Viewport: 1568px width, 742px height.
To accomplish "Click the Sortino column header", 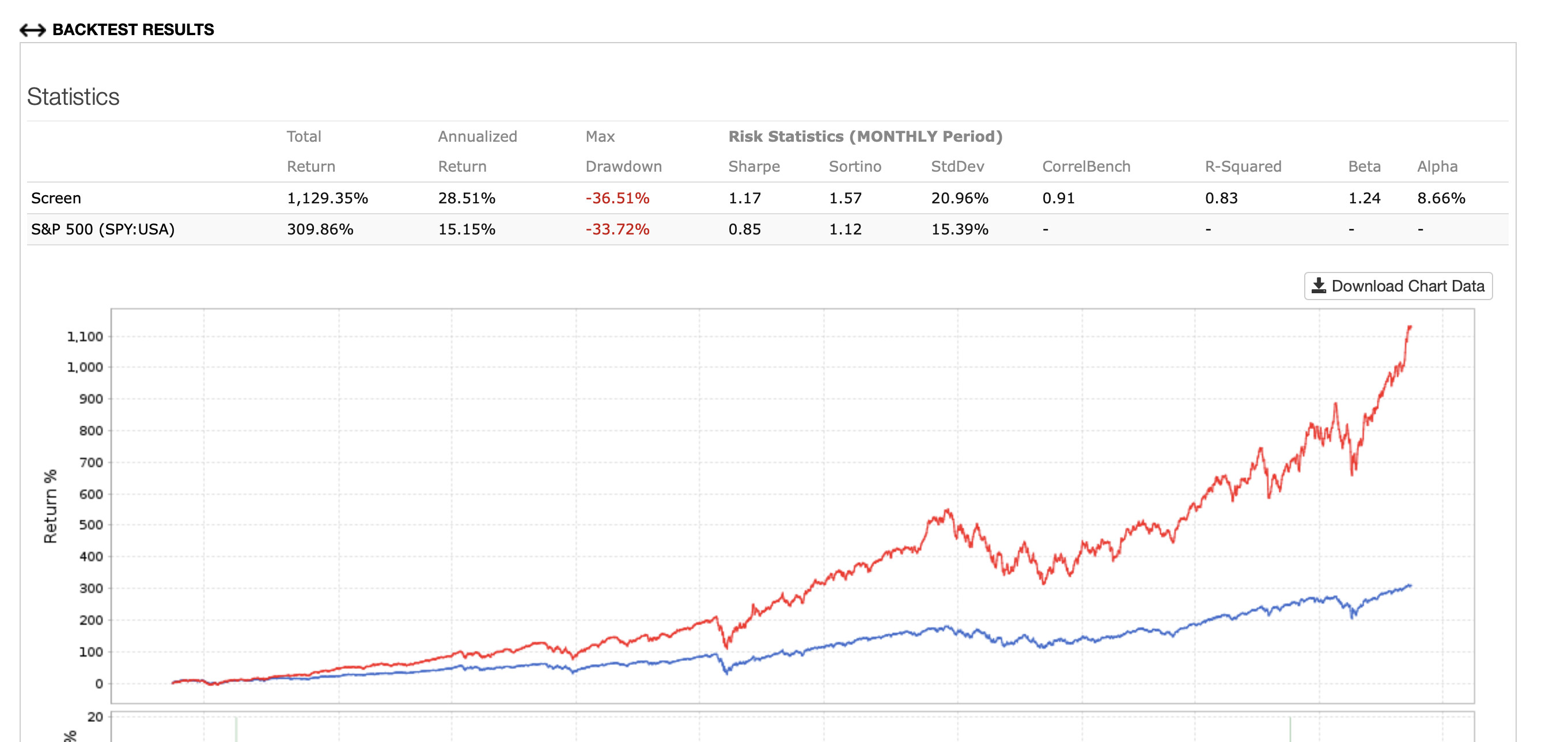I will tap(855, 166).
